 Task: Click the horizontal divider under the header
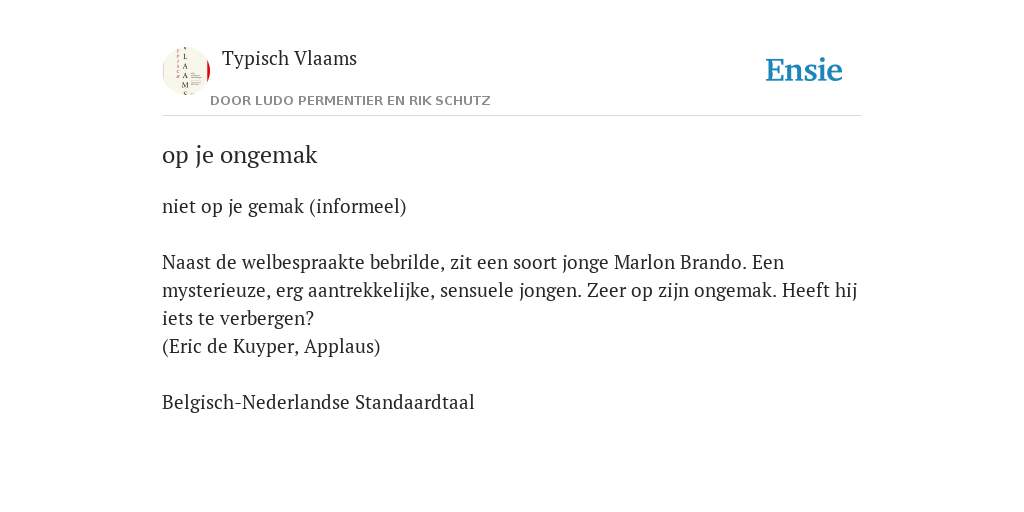pos(512,116)
